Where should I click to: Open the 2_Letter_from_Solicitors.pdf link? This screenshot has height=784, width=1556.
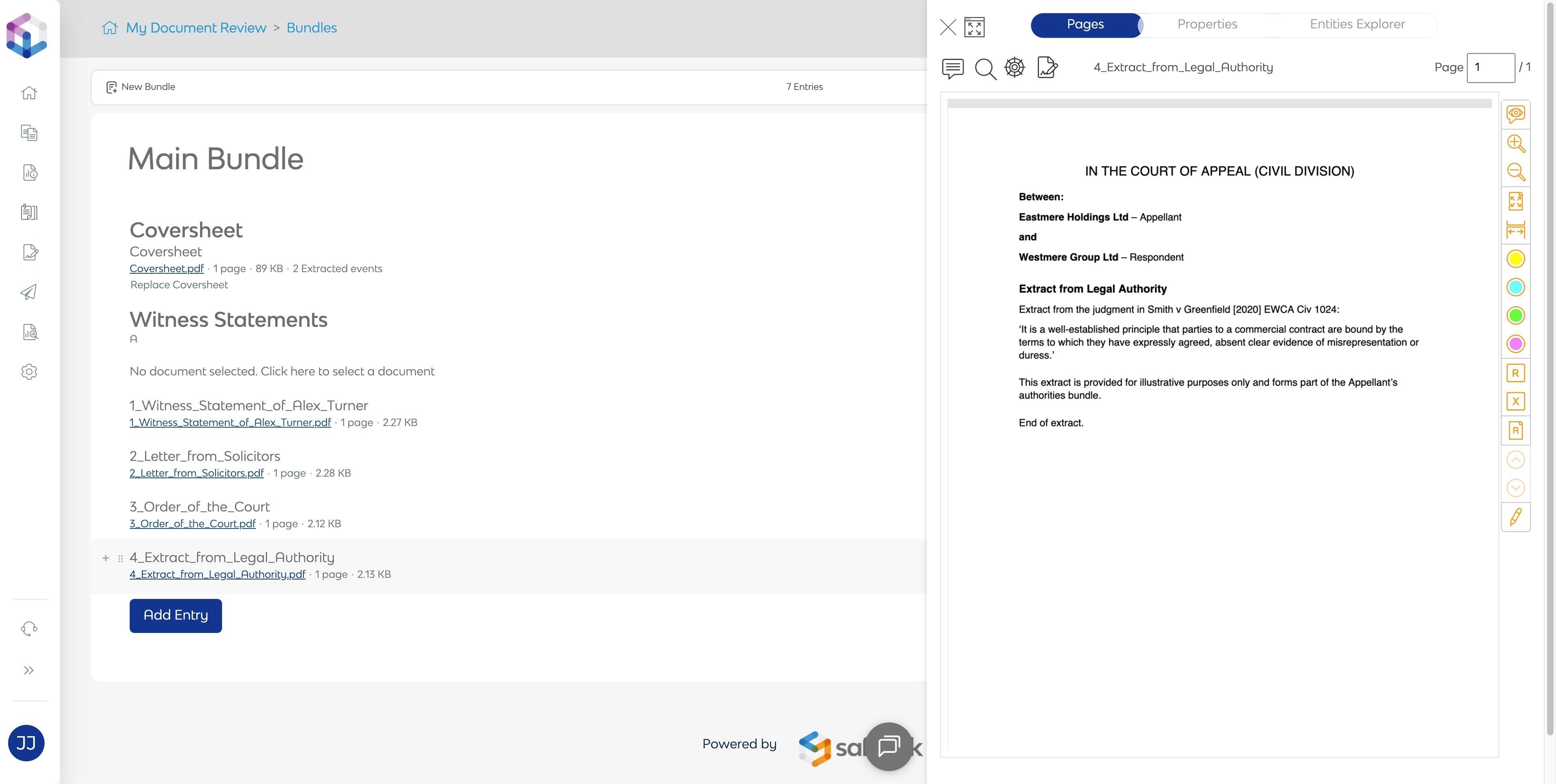pos(196,473)
